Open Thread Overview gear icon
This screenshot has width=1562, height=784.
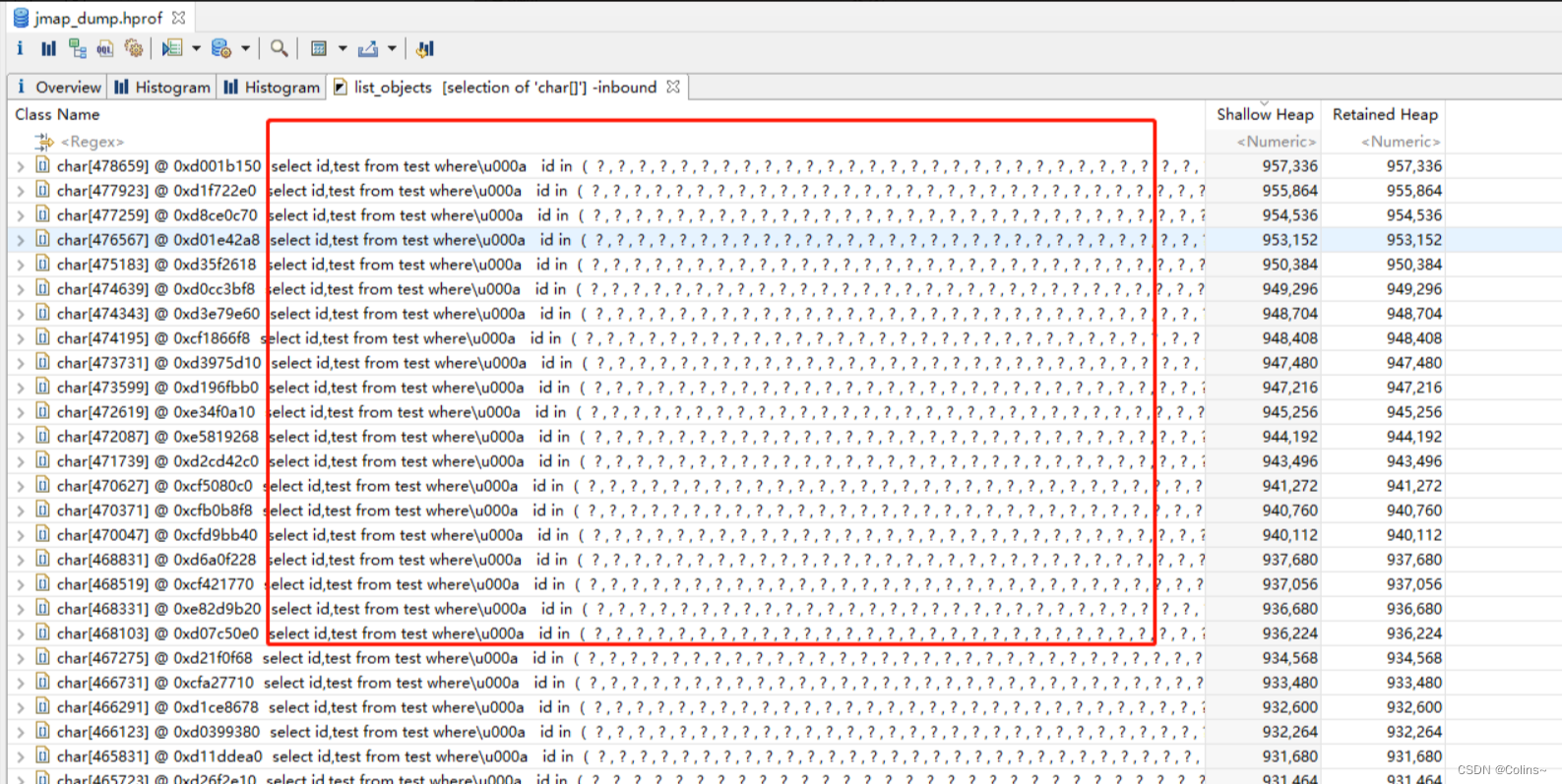(x=134, y=48)
